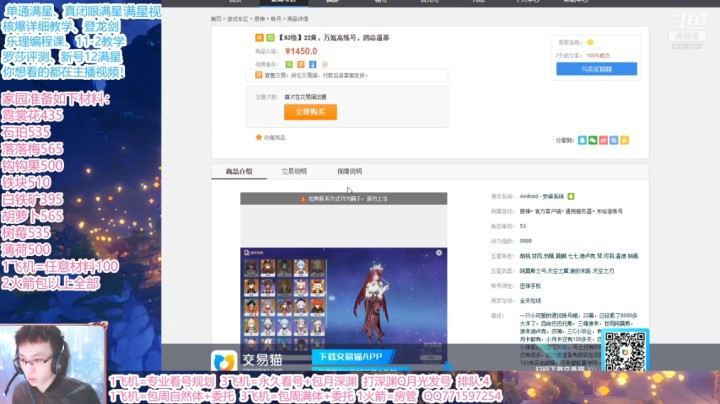Screen dimensions: 720x404
Task: Click the yellow seller credit star
Action: coord(591,42)
